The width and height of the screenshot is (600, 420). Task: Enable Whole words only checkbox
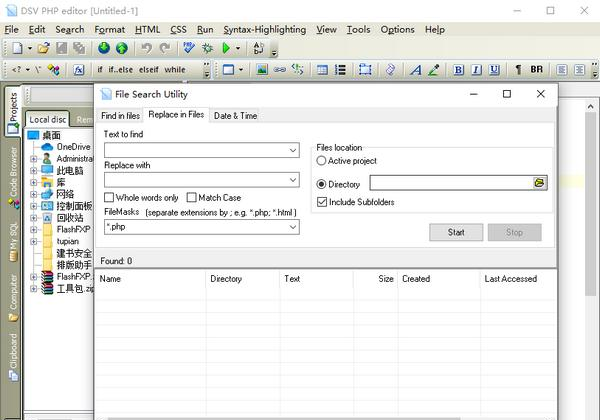[109, 197]
